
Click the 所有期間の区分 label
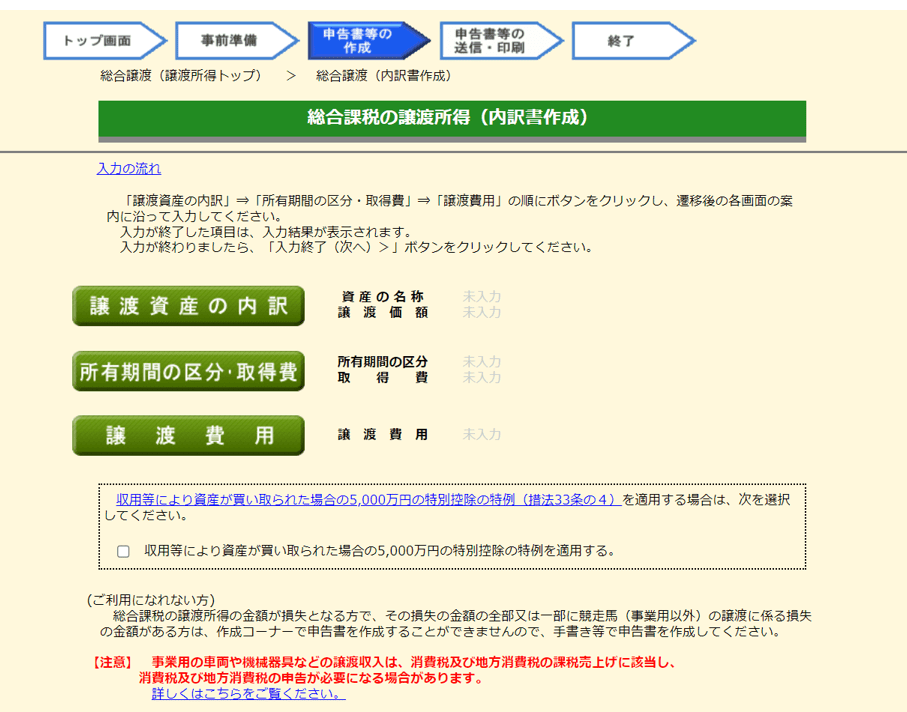383,362
